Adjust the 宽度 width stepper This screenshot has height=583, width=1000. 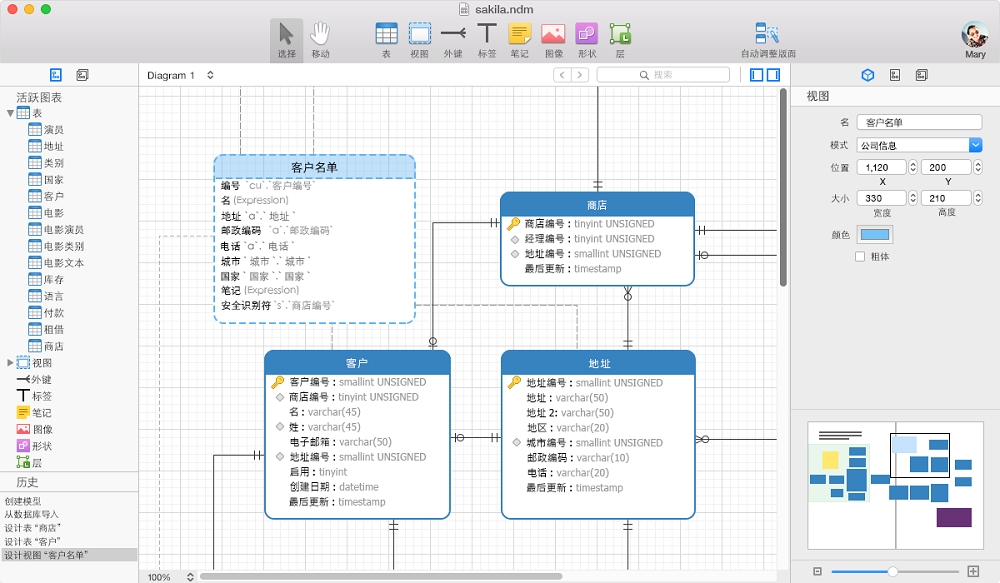913,198
